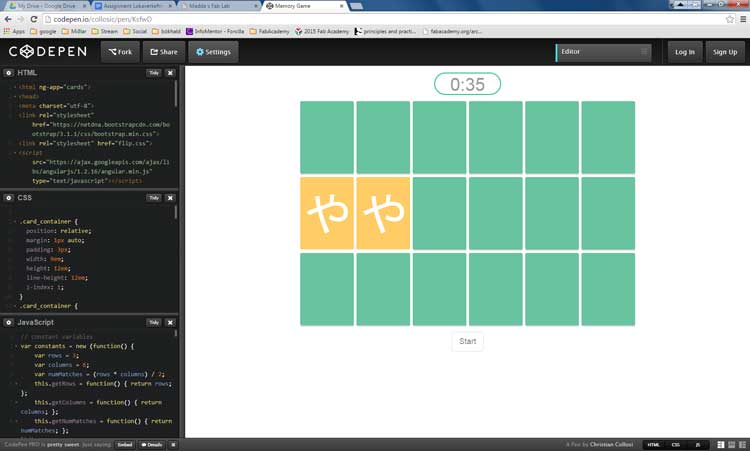Close the HTML editor panel
The height and width of the screenshot is (451, 750).
170,73
